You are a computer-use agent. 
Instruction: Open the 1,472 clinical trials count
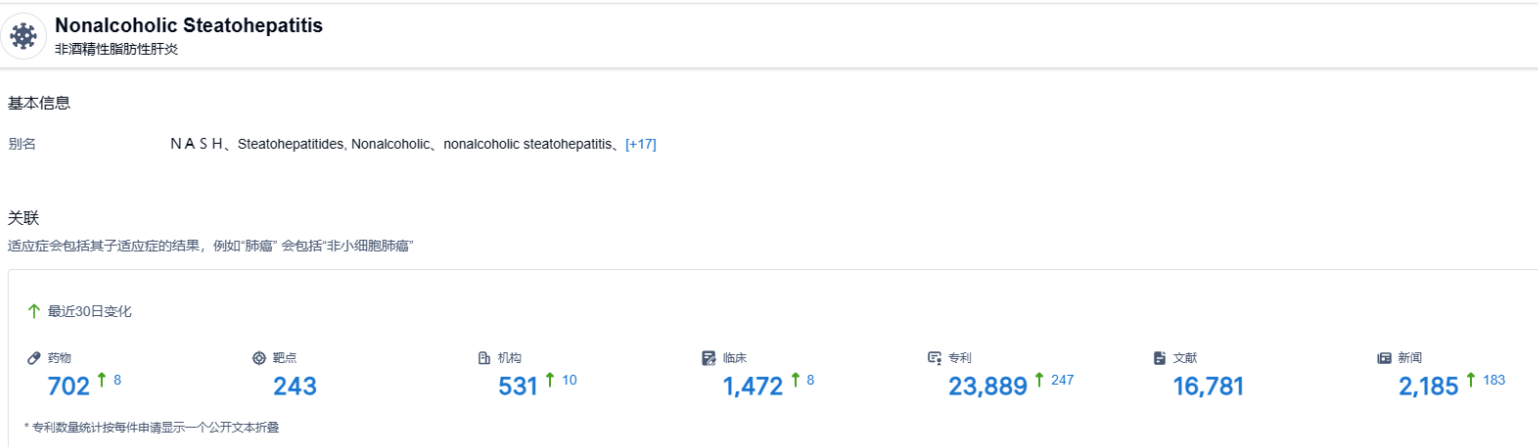pyautogui.click(x=753, y=386)
